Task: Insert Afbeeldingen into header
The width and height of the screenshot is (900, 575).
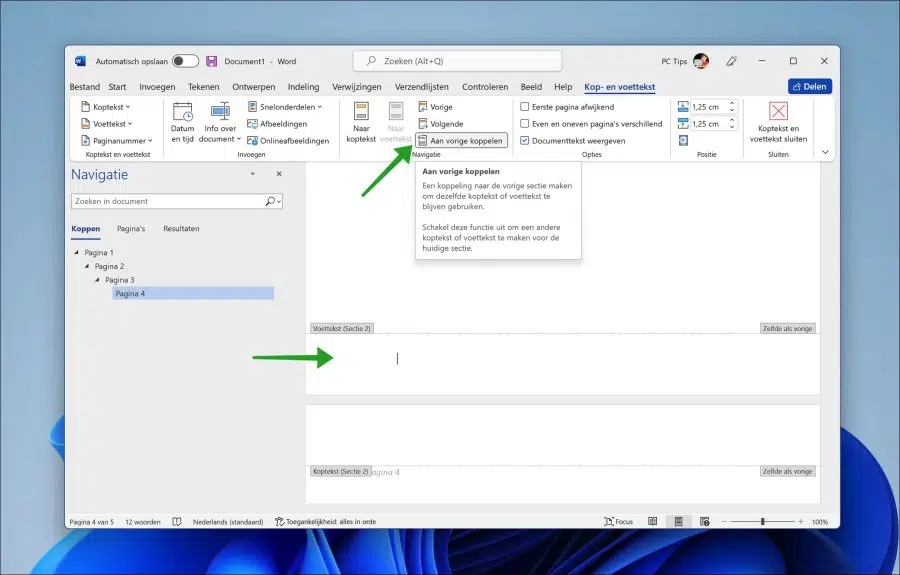Action: tap(277, 124)
